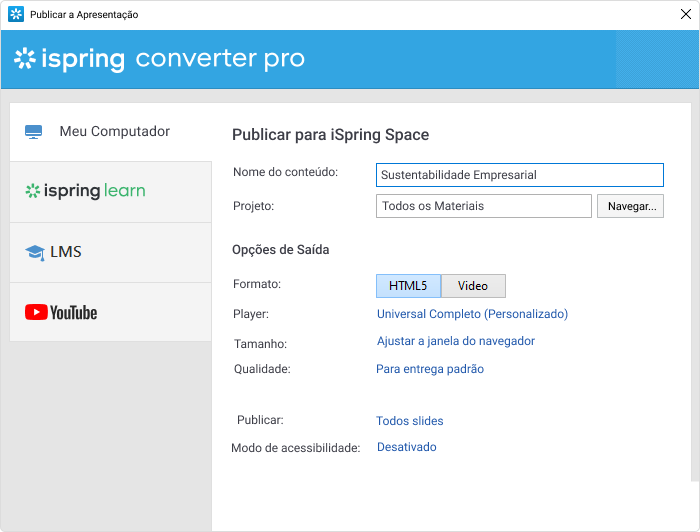This screenshot has height=532, width=700.
Task: Click the Publicar label
Action: coord(260,420)
